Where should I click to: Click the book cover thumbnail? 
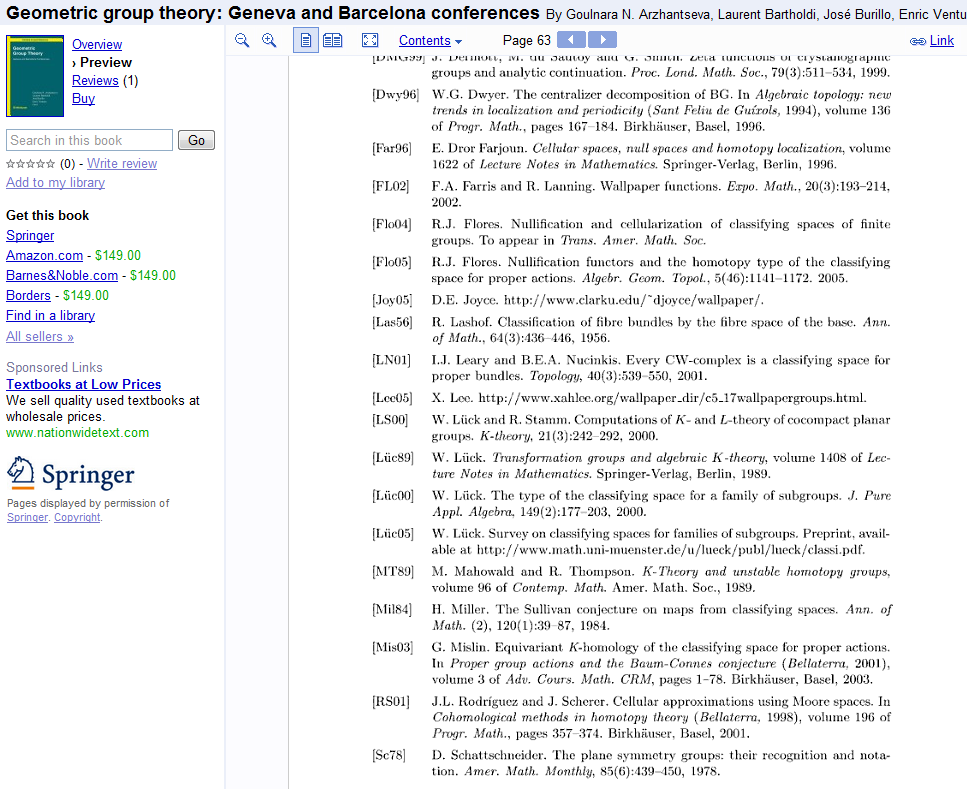pyautogui.click(x=35, y=76)
